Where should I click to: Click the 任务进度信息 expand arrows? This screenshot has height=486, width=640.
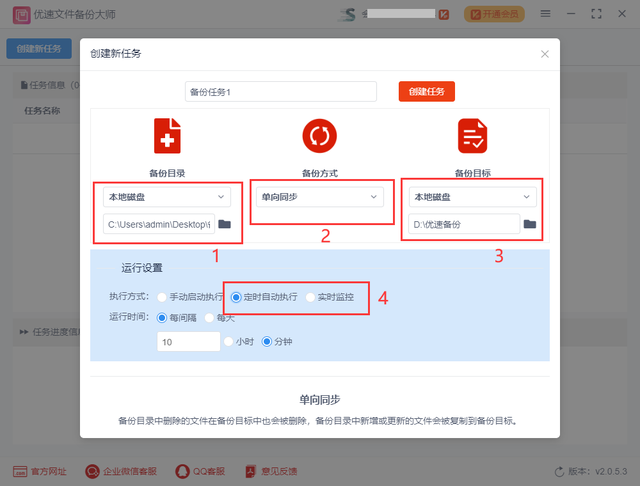coord(24,332)
